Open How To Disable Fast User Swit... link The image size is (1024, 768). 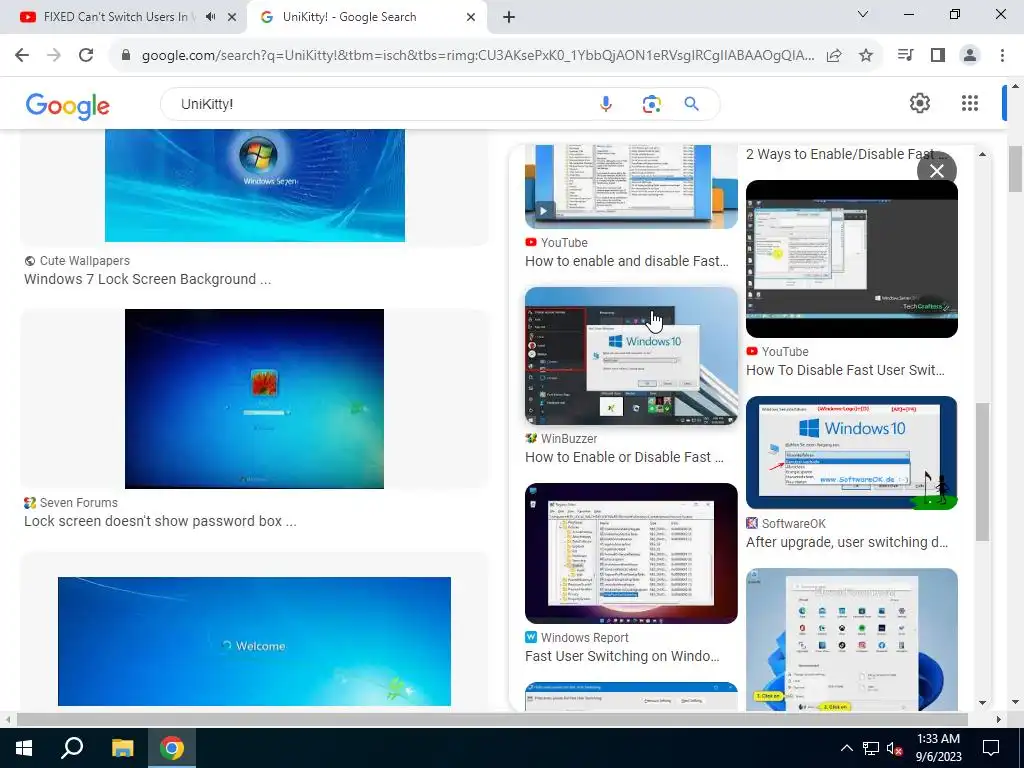tap(845, 370)
